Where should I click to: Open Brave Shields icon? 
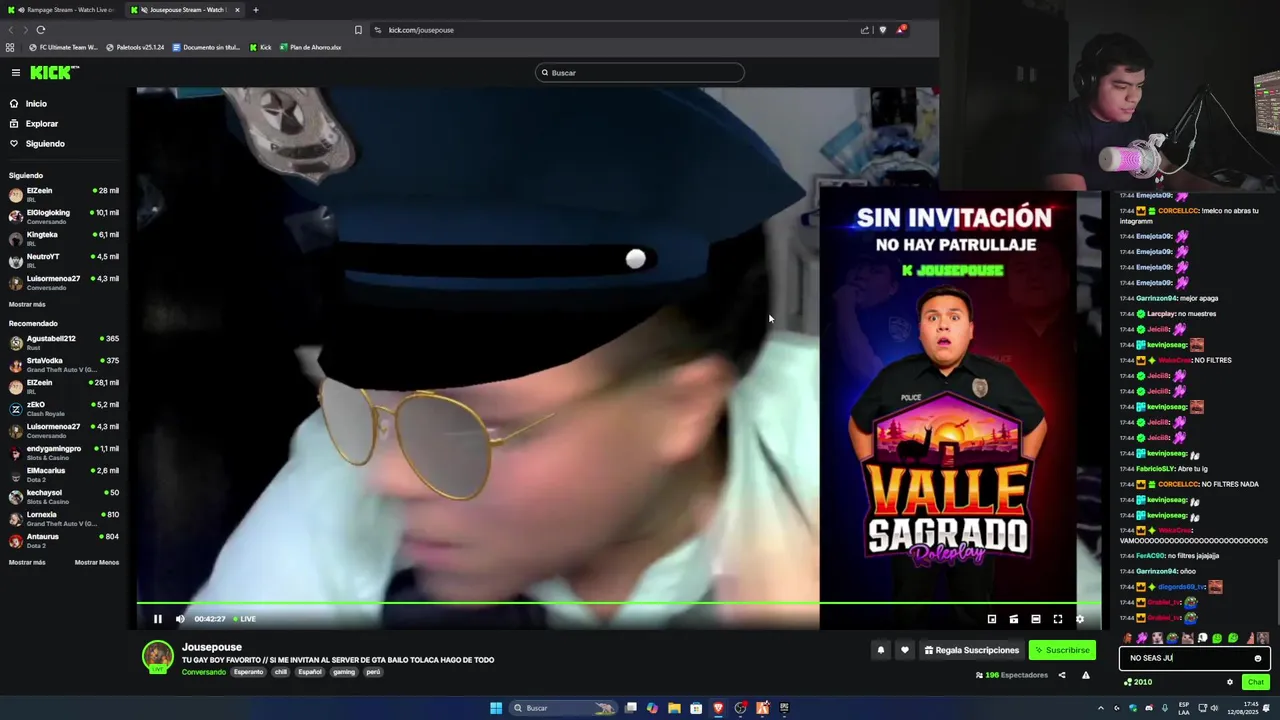tap(882, 30)
